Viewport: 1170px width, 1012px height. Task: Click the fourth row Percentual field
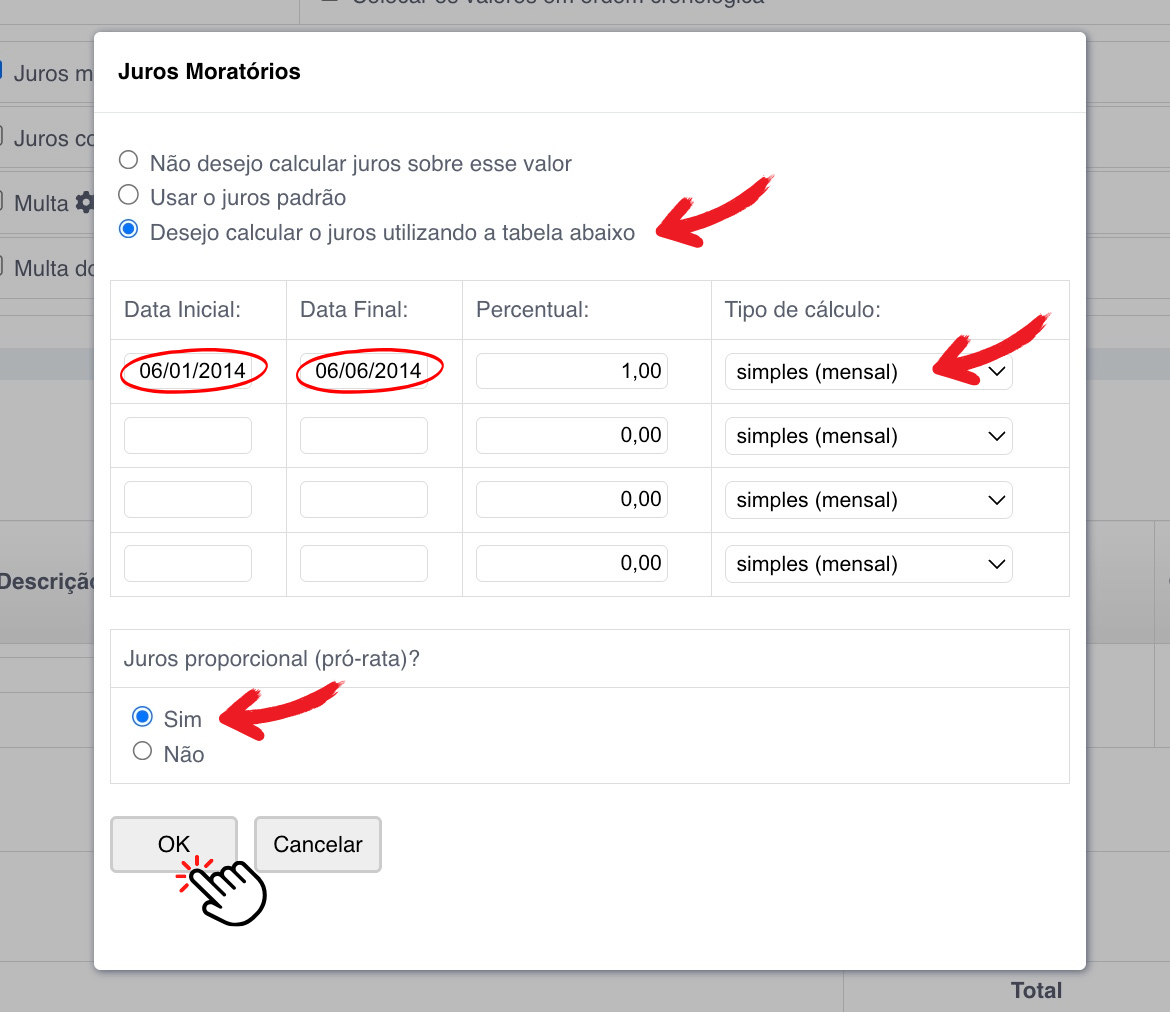click(x=572, y=563)
